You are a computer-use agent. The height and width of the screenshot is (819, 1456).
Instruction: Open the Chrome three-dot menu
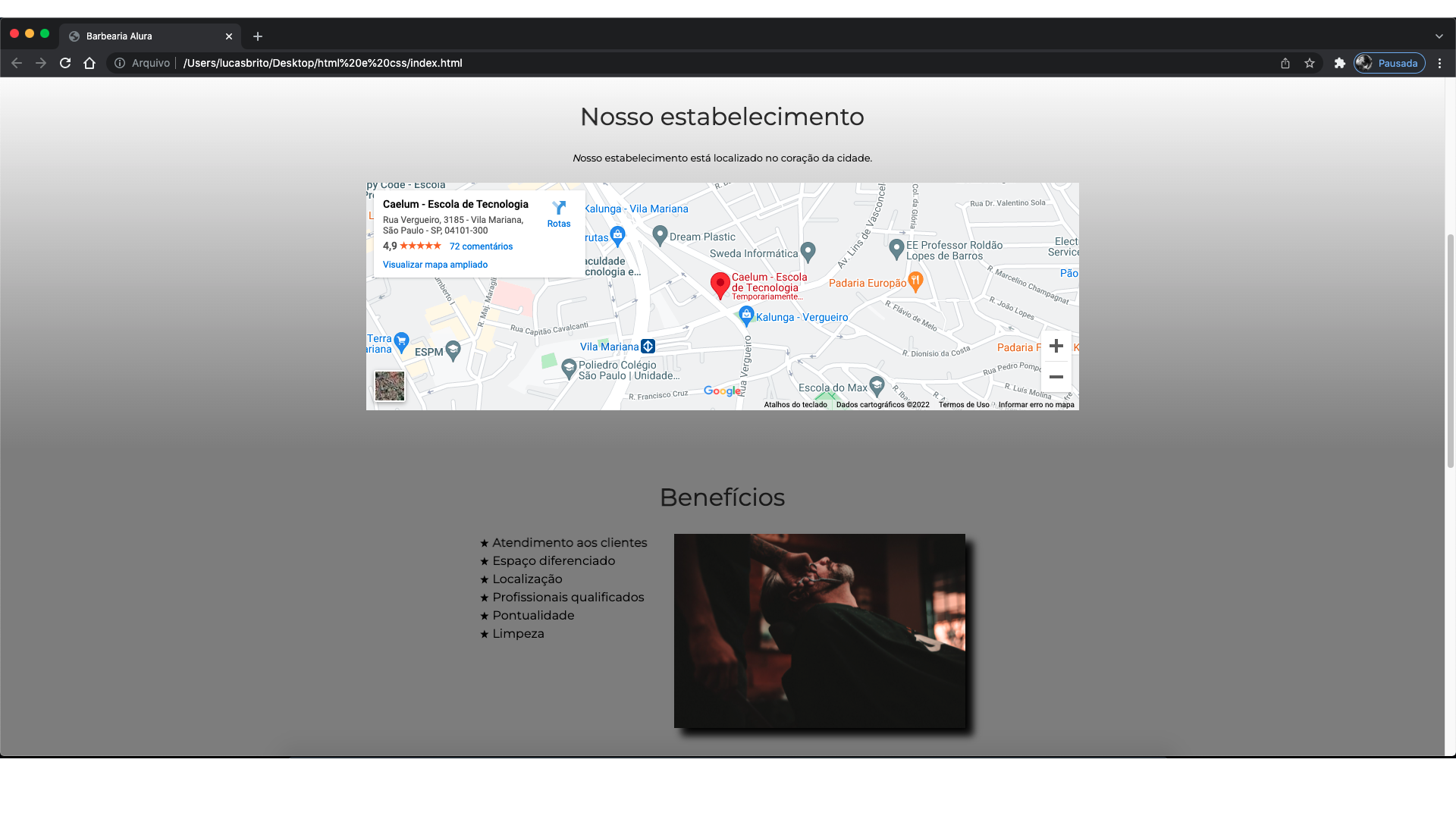point(1440,63)
